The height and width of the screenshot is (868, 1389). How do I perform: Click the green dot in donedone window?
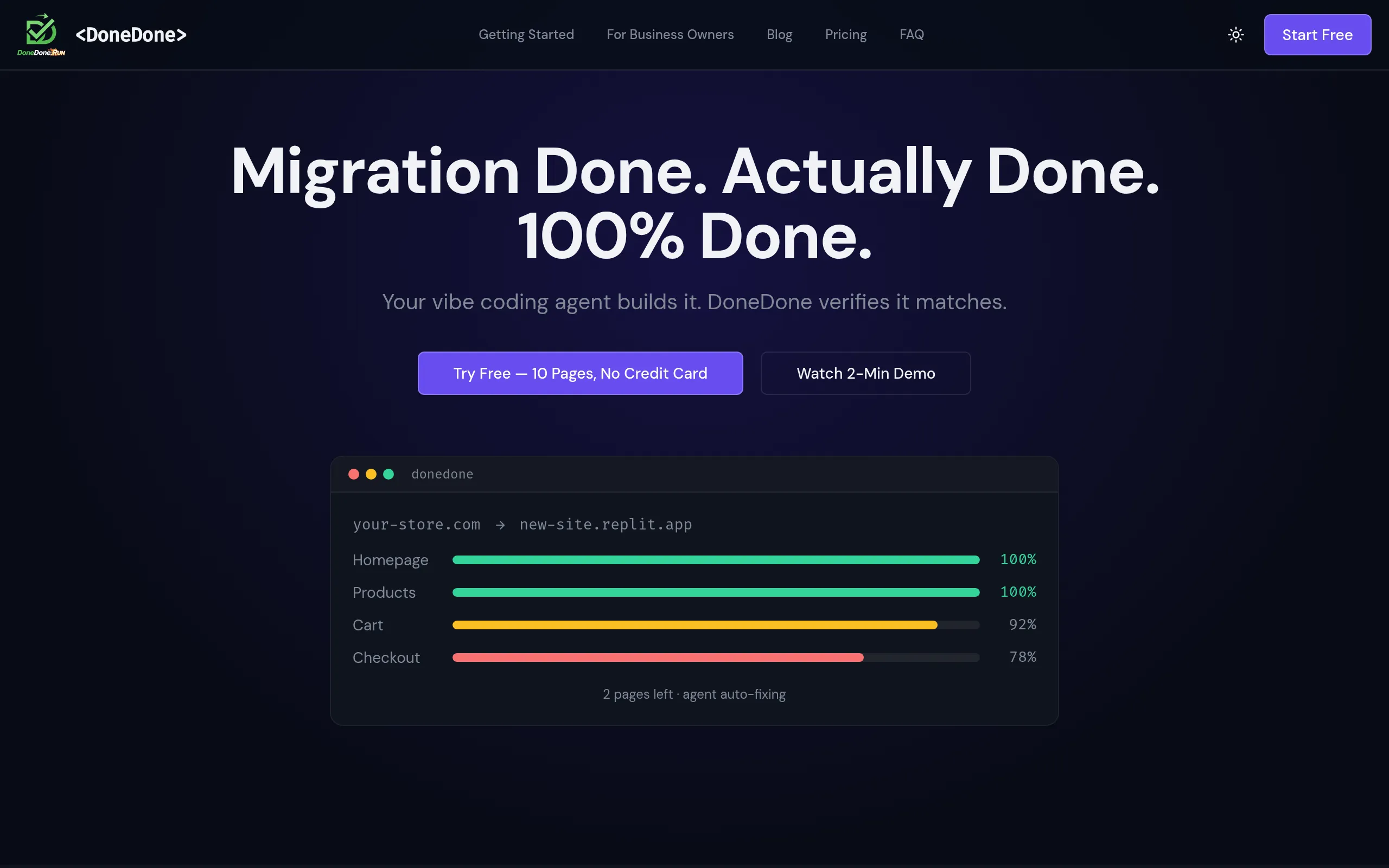[x=388, y=474]
